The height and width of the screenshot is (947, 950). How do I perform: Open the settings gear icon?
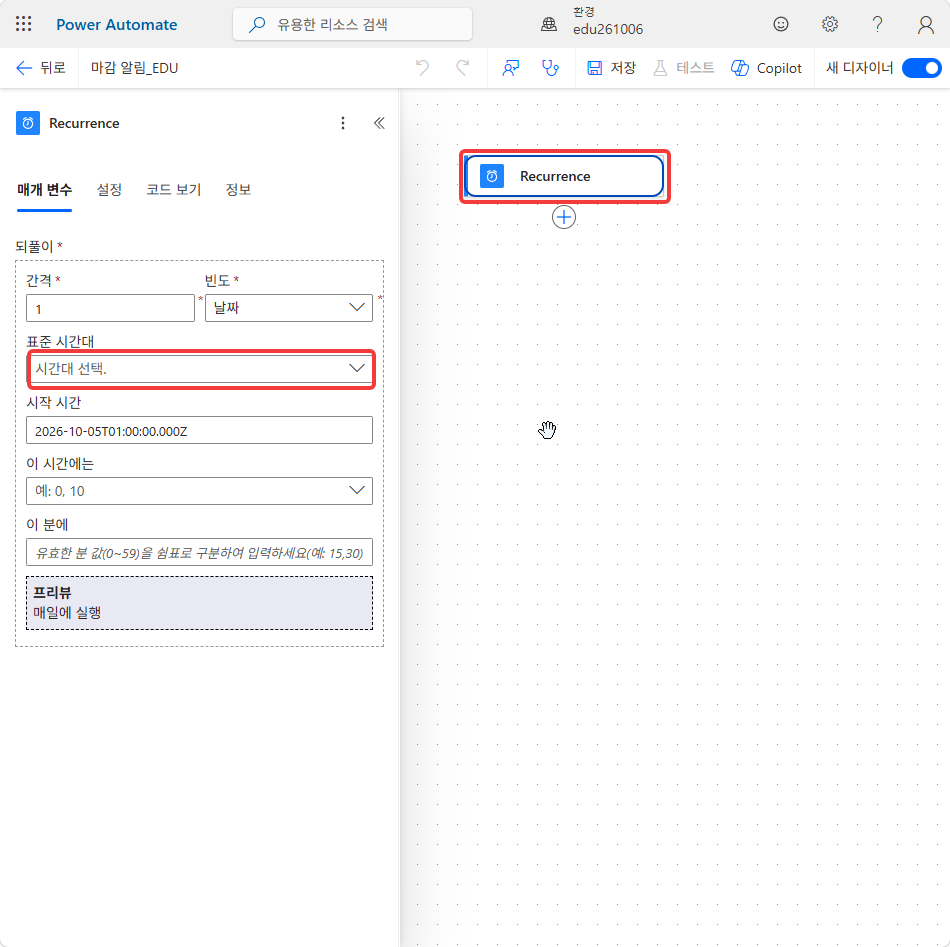(829, 24)
